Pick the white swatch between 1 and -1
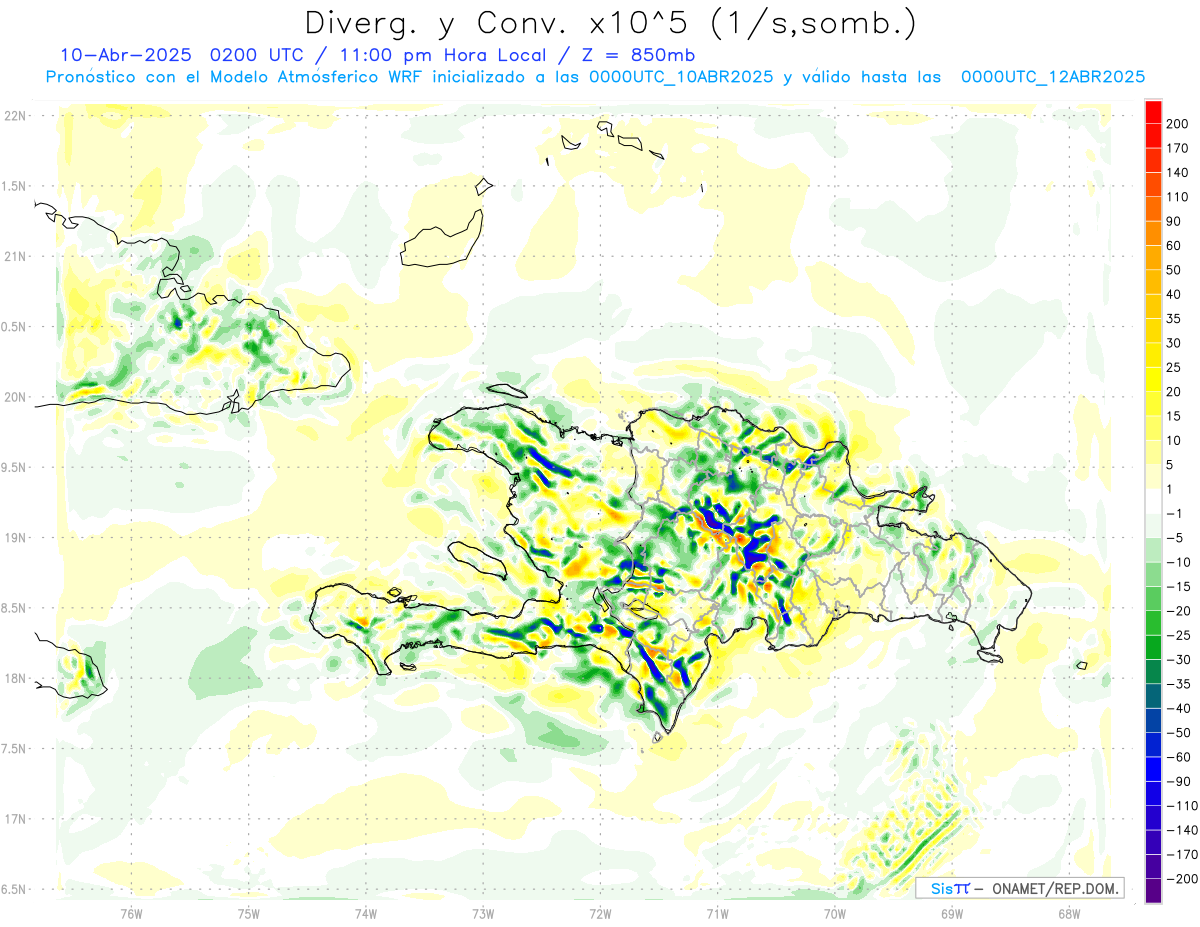Screen dimensions: 1200x927 point(1154,501)
